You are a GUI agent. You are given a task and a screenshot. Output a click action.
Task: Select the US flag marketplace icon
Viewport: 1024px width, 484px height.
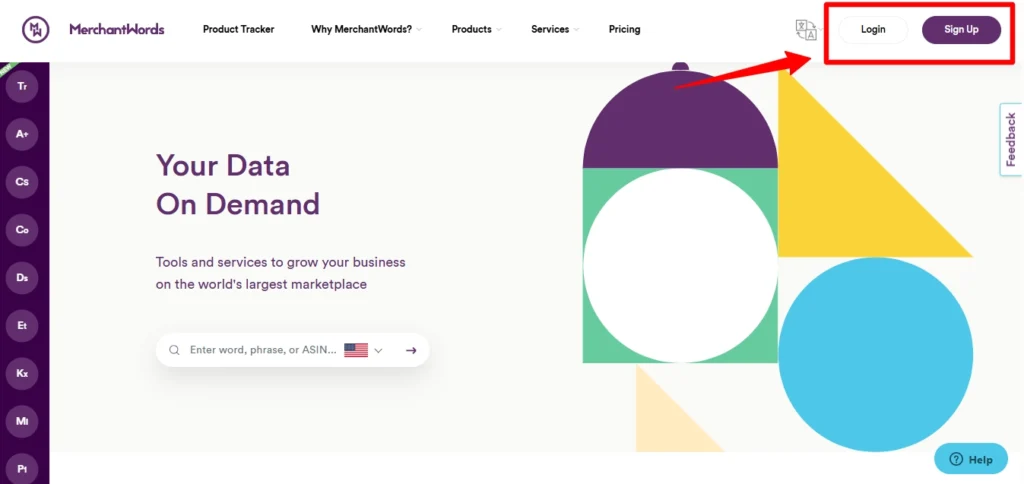356,350
